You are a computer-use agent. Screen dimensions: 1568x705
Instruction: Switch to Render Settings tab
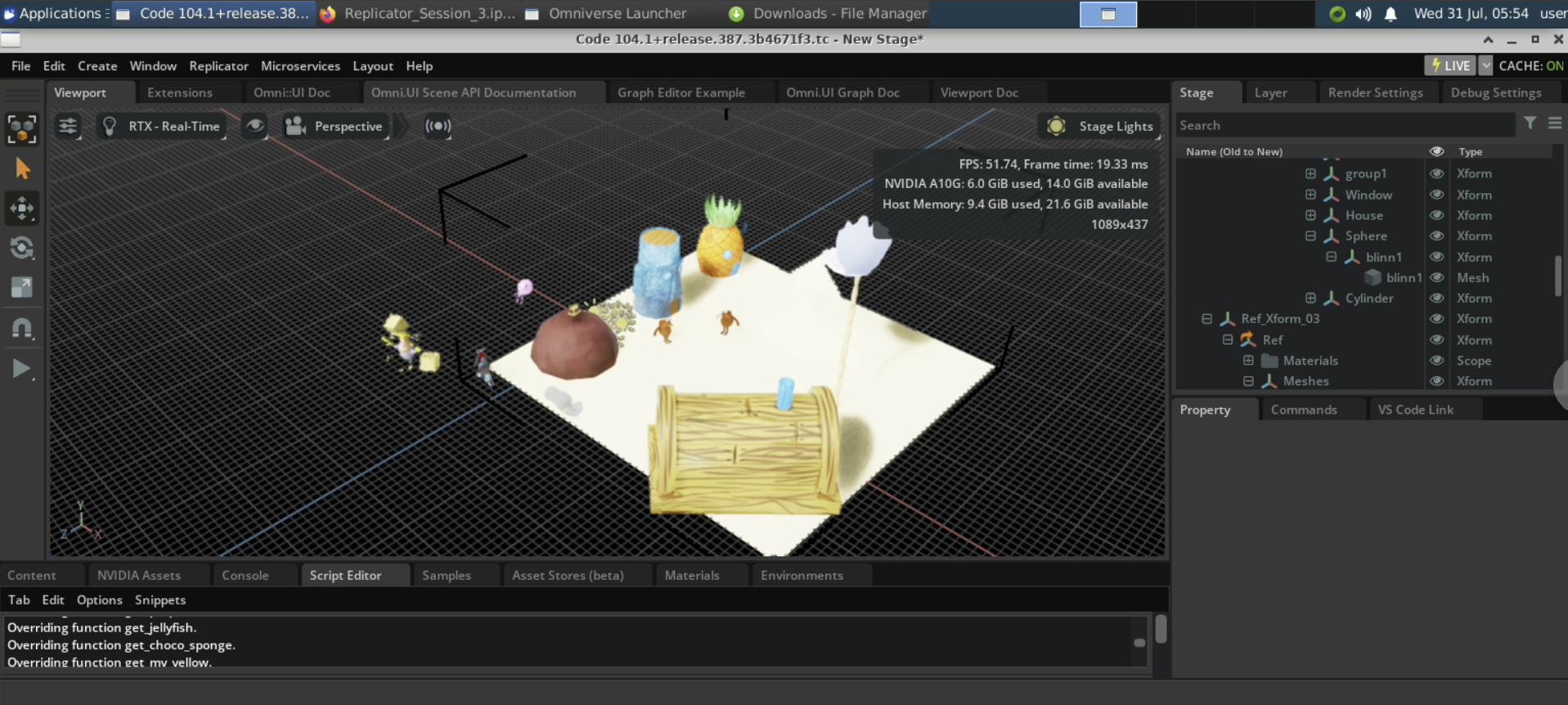1375,92
